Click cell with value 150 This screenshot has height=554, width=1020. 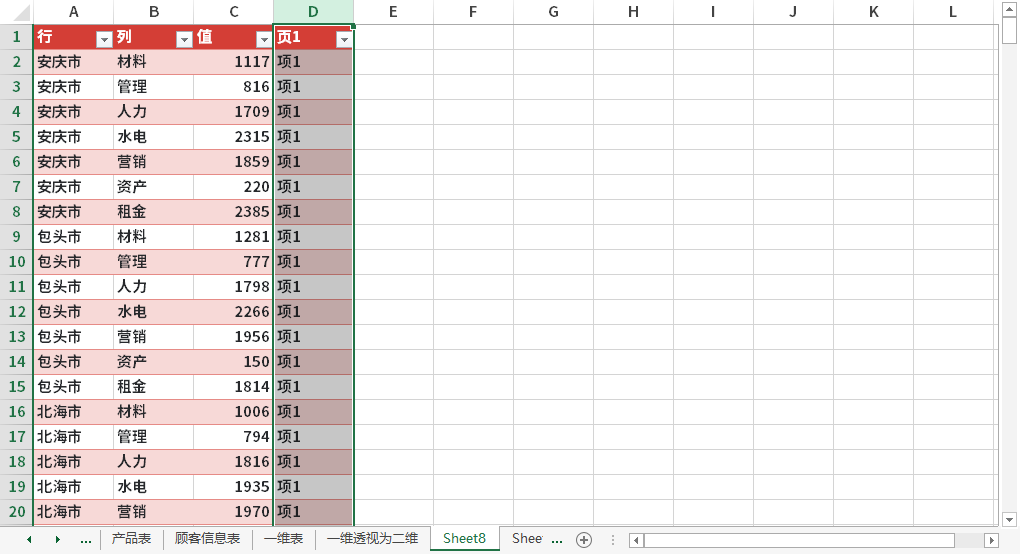(x=234, y=362)
